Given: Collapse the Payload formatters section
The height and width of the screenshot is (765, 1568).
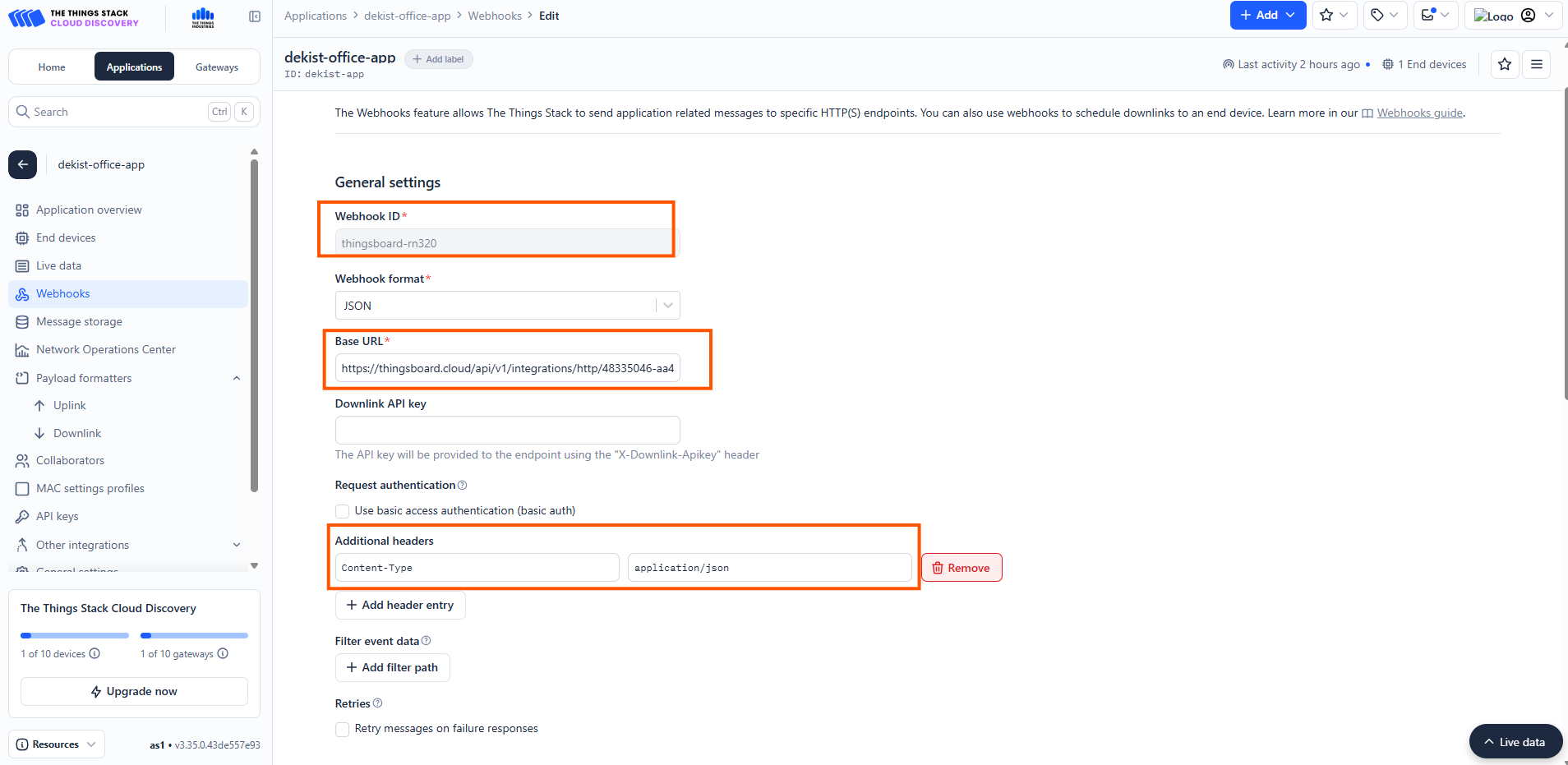Looking at the screenshot, I should [x=237, y=378].
